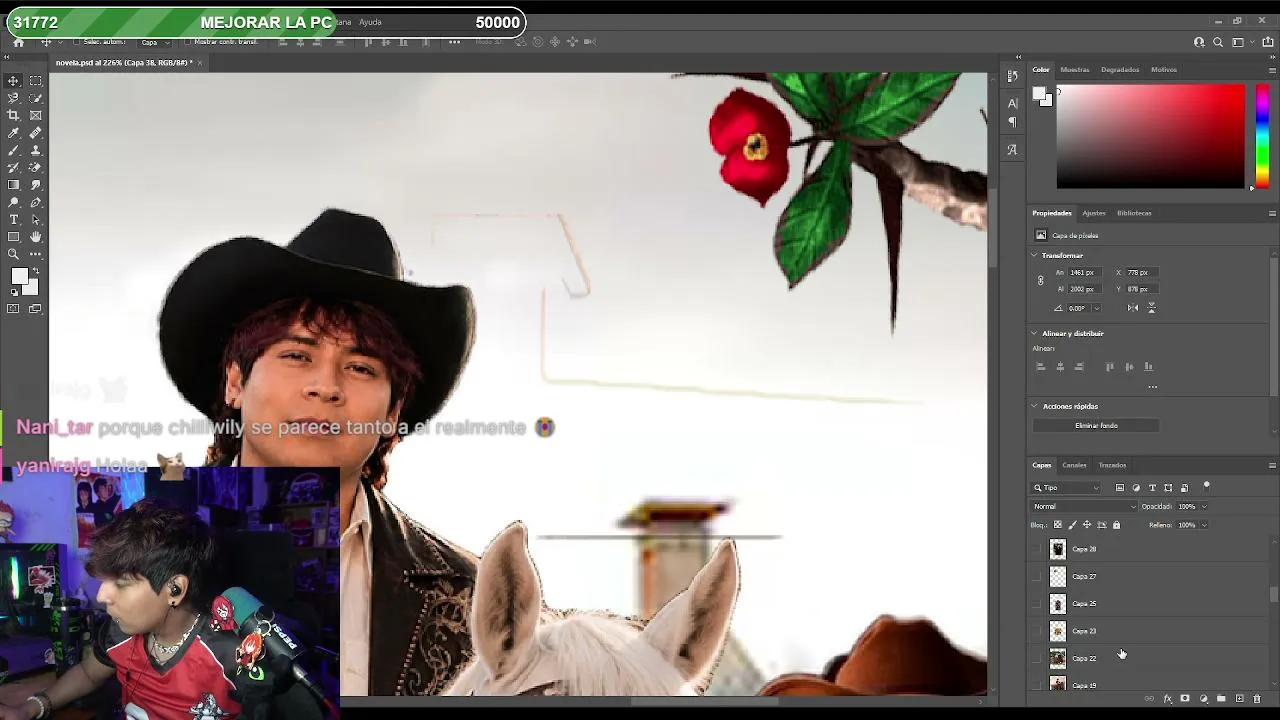Image resolution: width=1280 pixels, height=720 pixels.
Task: Select the Eyedropper tool
Action: 13,133
